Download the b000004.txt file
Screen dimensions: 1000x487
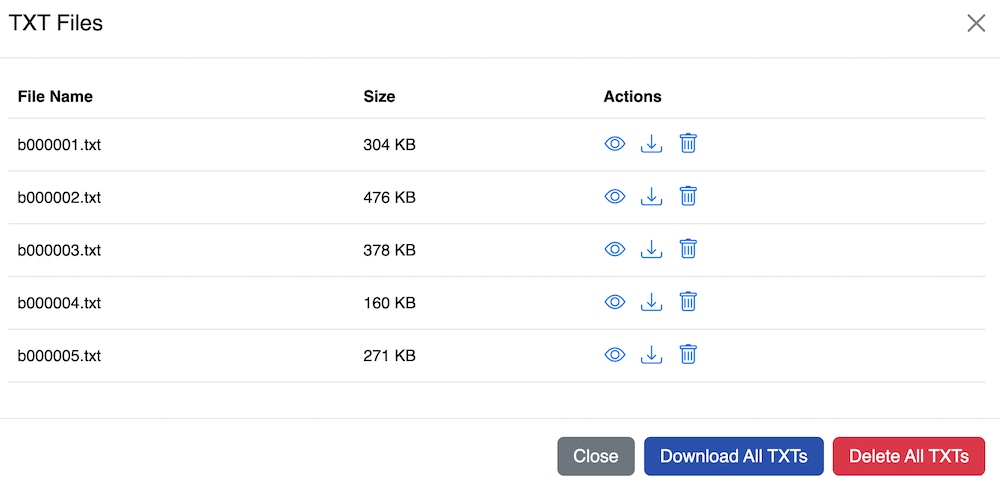point(652,302)
